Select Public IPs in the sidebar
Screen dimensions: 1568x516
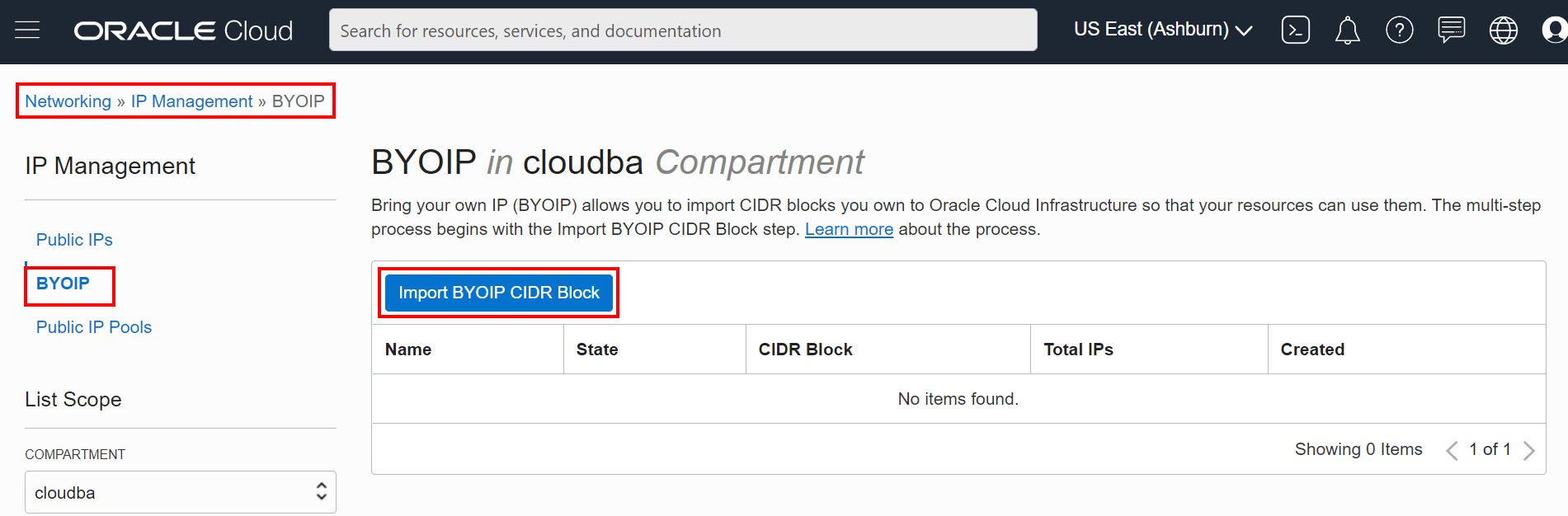74,240
